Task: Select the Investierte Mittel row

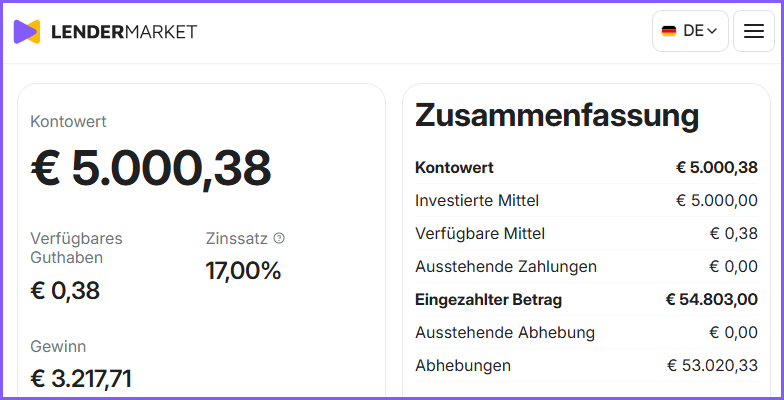Action: [586, 200]
